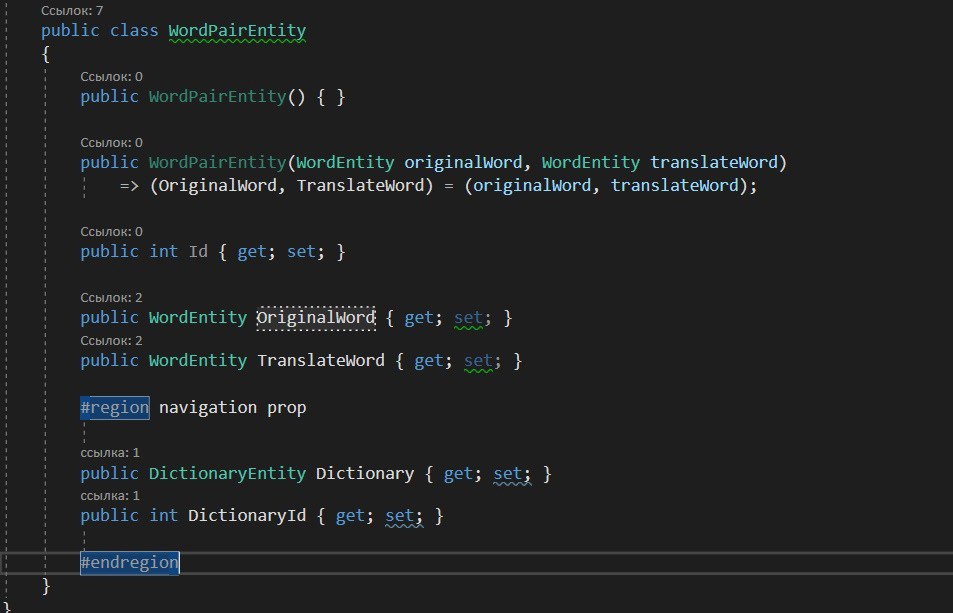Screen dimensions: 953x613
Task: Open the "Ссылок: 7" CodeLens above class declaration
Action: point(72,10)
